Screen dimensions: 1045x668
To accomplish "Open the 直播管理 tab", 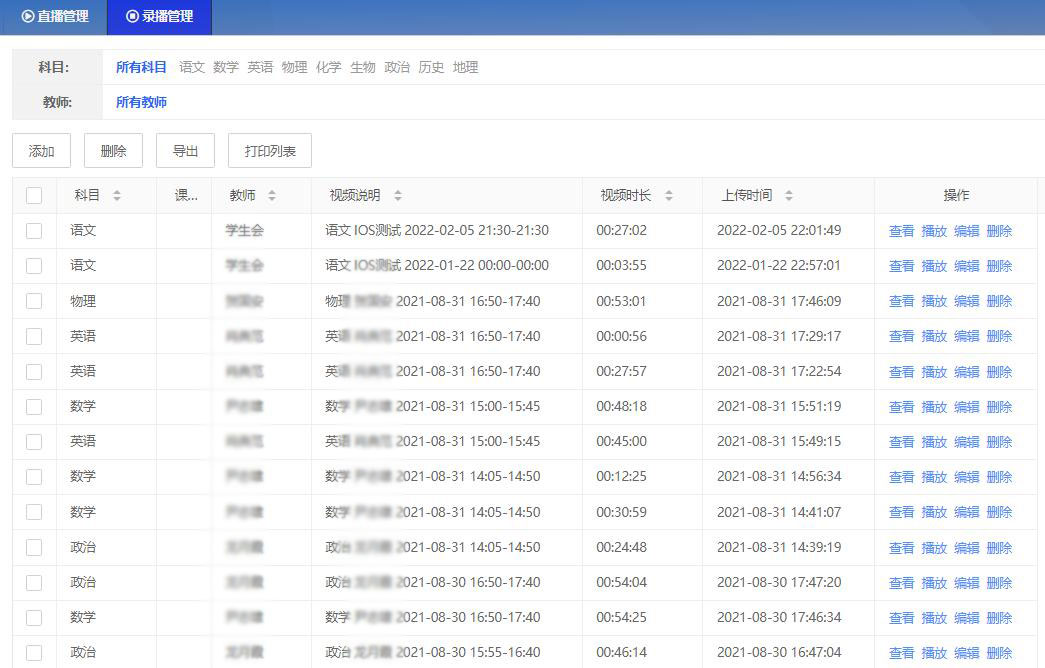I will pos(55,17).
